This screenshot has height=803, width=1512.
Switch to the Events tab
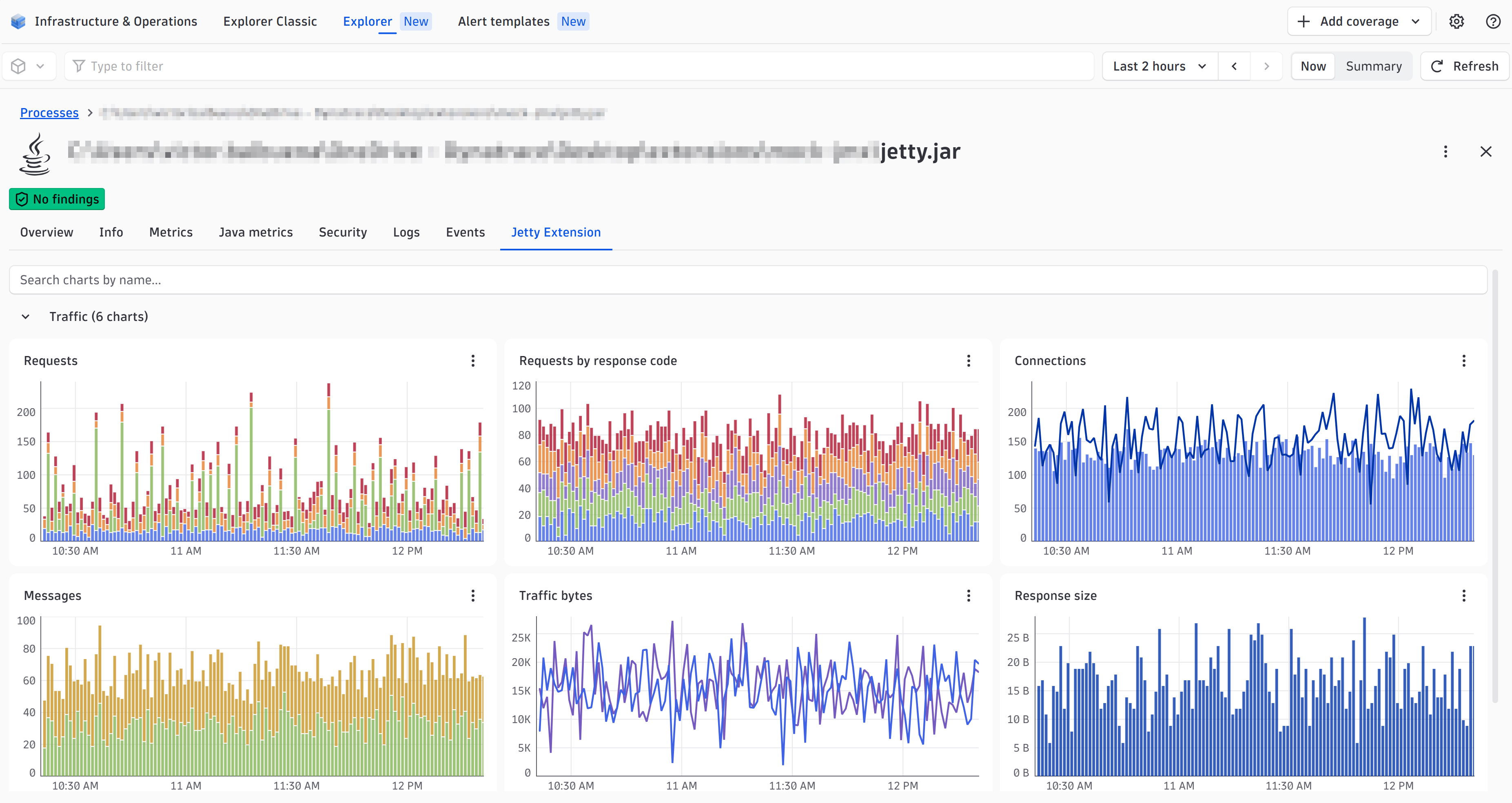tap(466, 232)
